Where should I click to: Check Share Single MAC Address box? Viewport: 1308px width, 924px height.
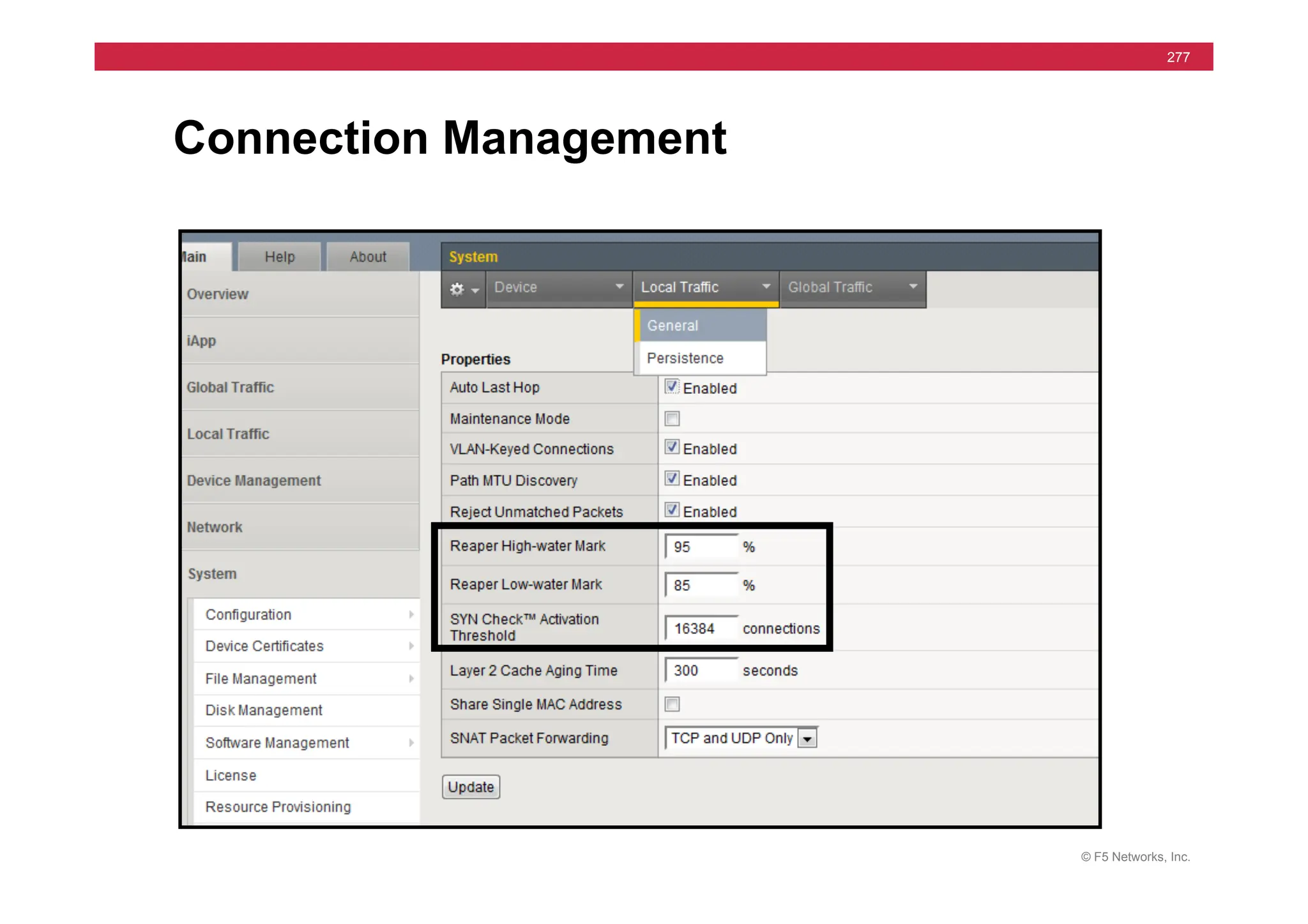point(672,704)
